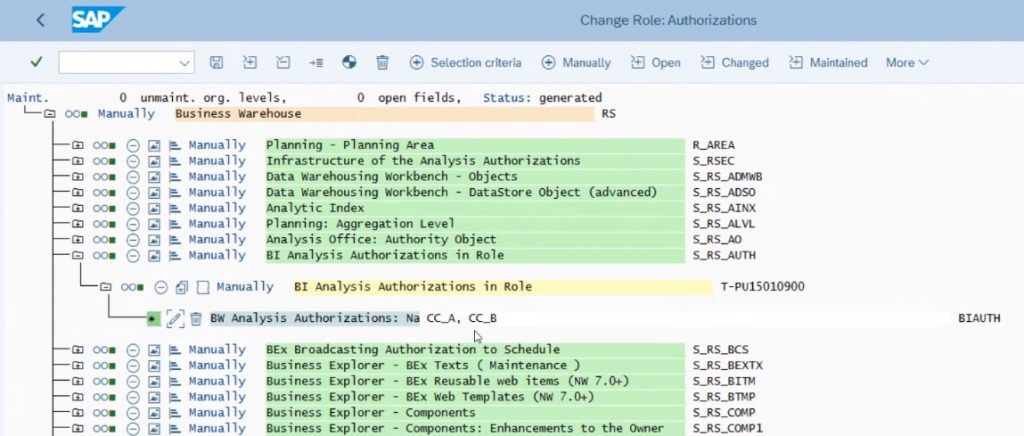Deactivate S_RS_ADMWB row via minus icon
This screenshot has height=436, width=1024.
pyautogui.click(x=133, y=176)
